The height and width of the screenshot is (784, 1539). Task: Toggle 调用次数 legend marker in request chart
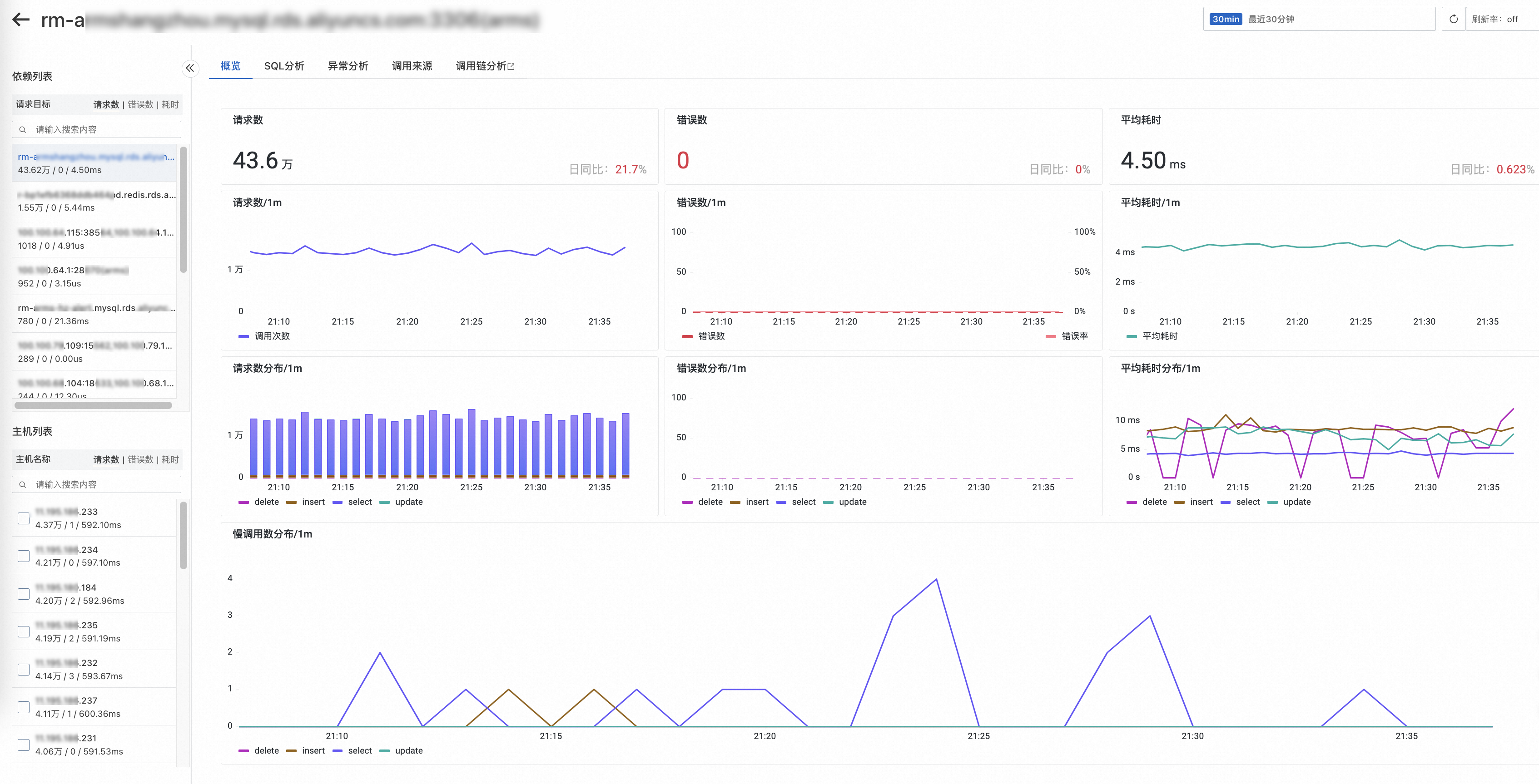tap(244, 336)
